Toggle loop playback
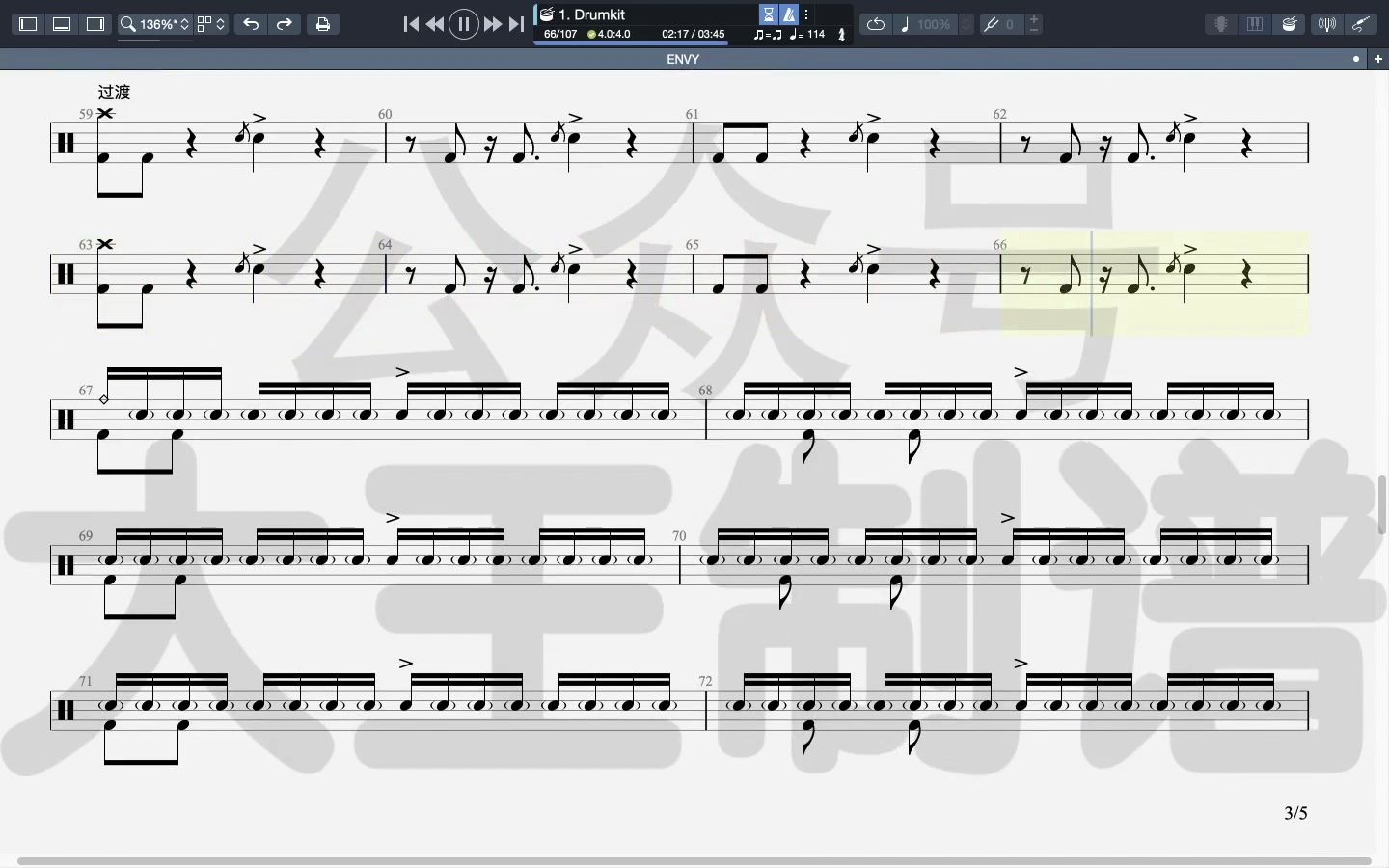Image resolution: width=1389 pixels, height=868 pixels. (875, 24)
